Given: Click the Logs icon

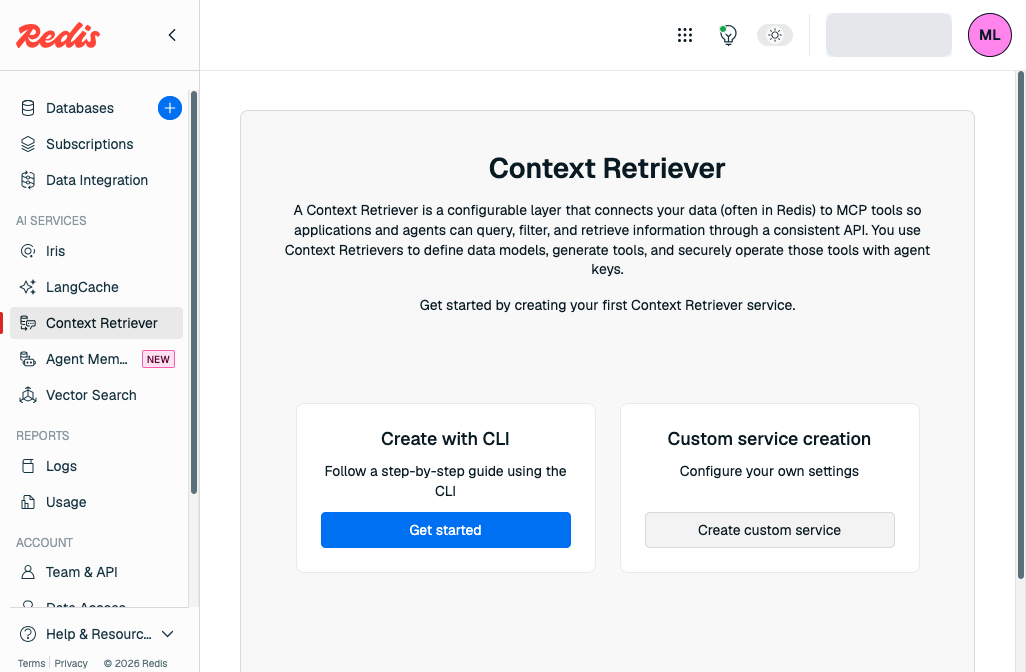Looking at the screenshot, I should pyautogui.click(x=27, y=466).
